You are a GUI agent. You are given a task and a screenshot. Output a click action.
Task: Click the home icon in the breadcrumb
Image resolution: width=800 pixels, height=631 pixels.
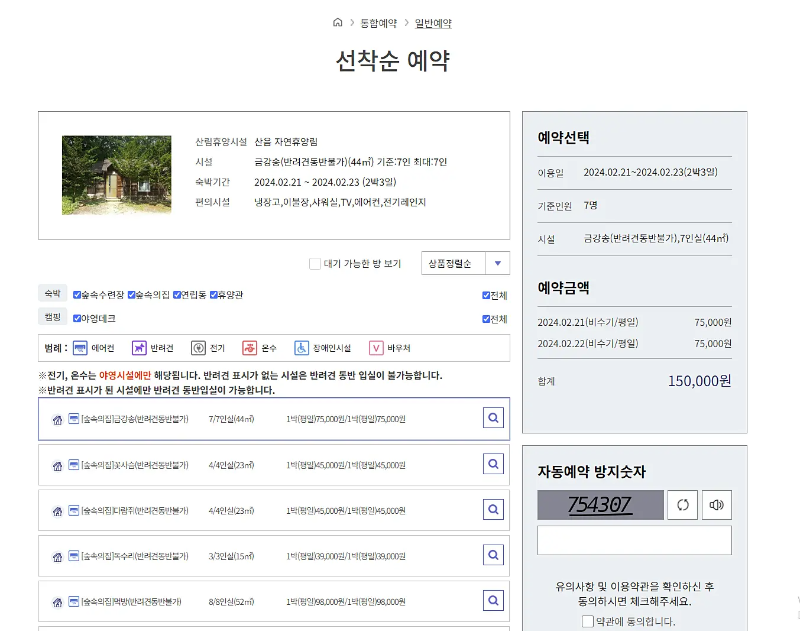point(337,21)
